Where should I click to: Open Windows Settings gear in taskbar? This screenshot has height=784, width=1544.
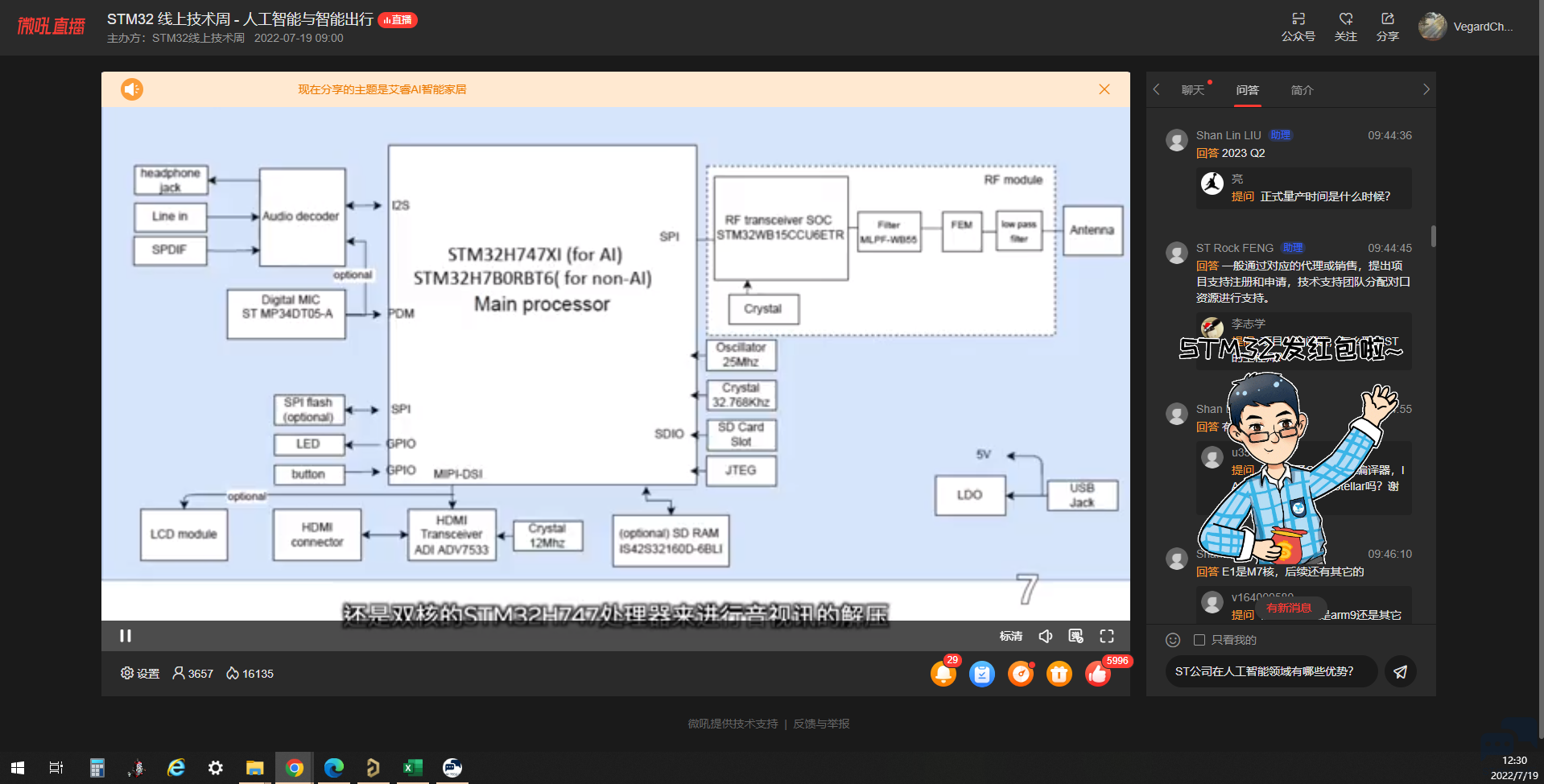click(215, 768)
